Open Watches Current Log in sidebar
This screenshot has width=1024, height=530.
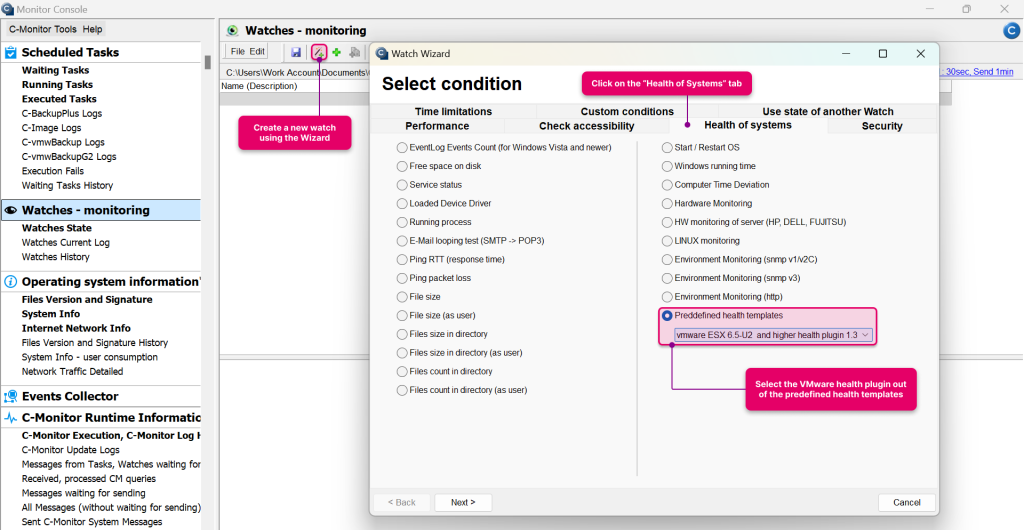pyautogui.click(x=66, y=243)
